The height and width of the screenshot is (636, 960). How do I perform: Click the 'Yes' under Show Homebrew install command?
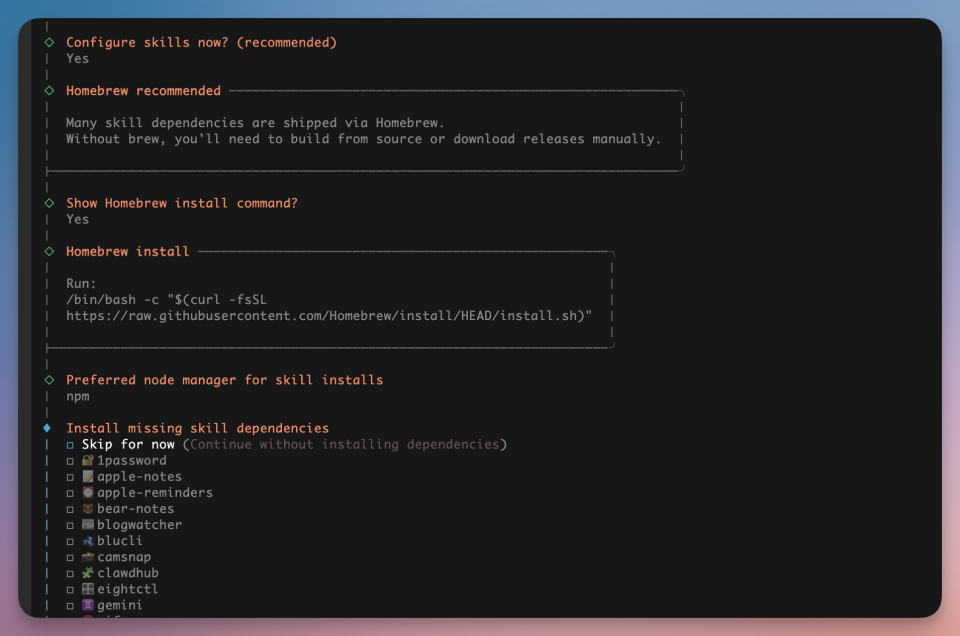78,219
